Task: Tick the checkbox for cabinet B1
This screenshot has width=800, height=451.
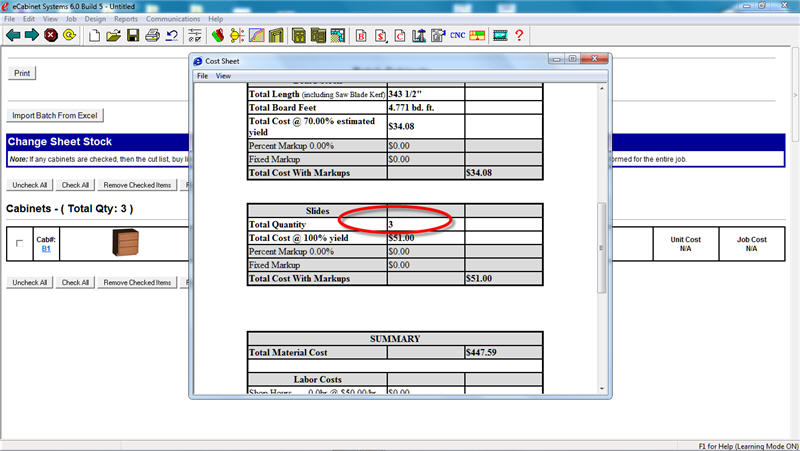Action: click(20, 243)
